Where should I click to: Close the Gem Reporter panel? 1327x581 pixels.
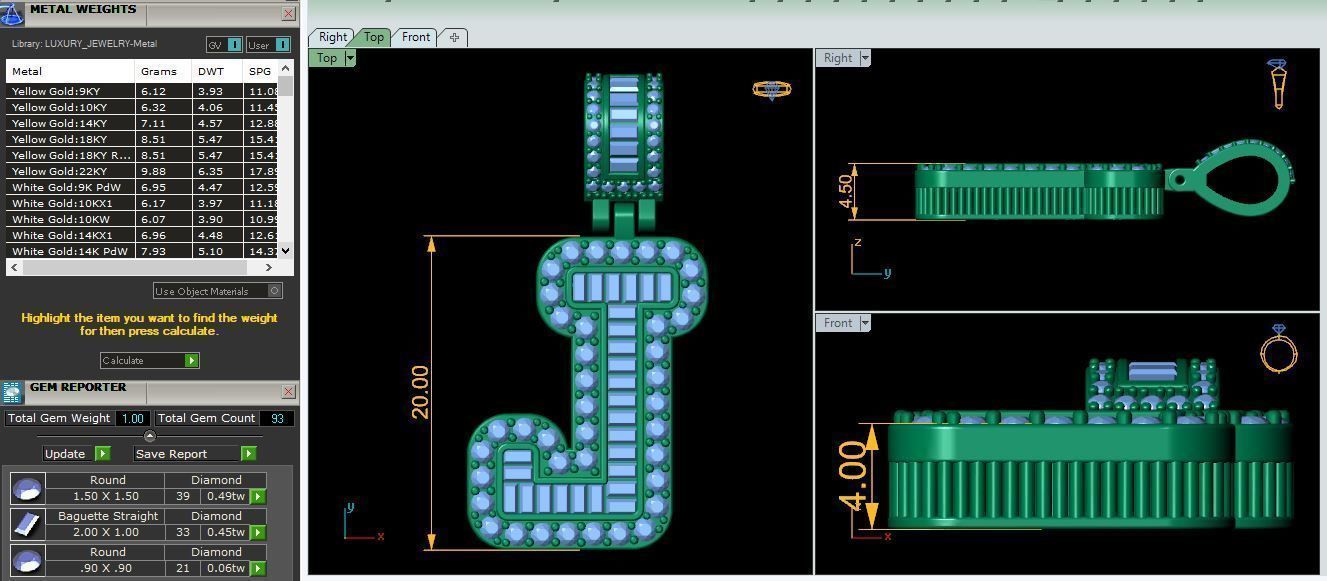[x=288, y=391]
